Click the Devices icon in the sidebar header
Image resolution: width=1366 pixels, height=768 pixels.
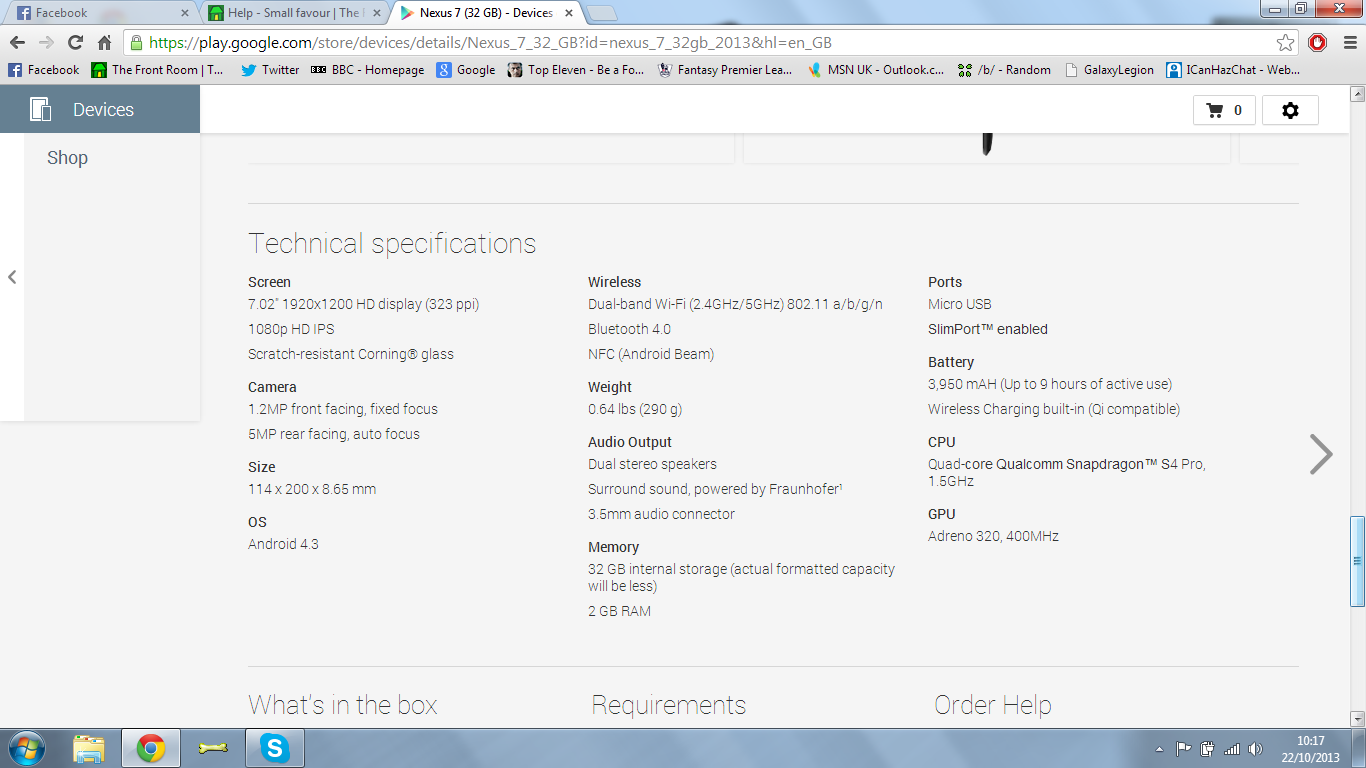(x=40, y=109)
